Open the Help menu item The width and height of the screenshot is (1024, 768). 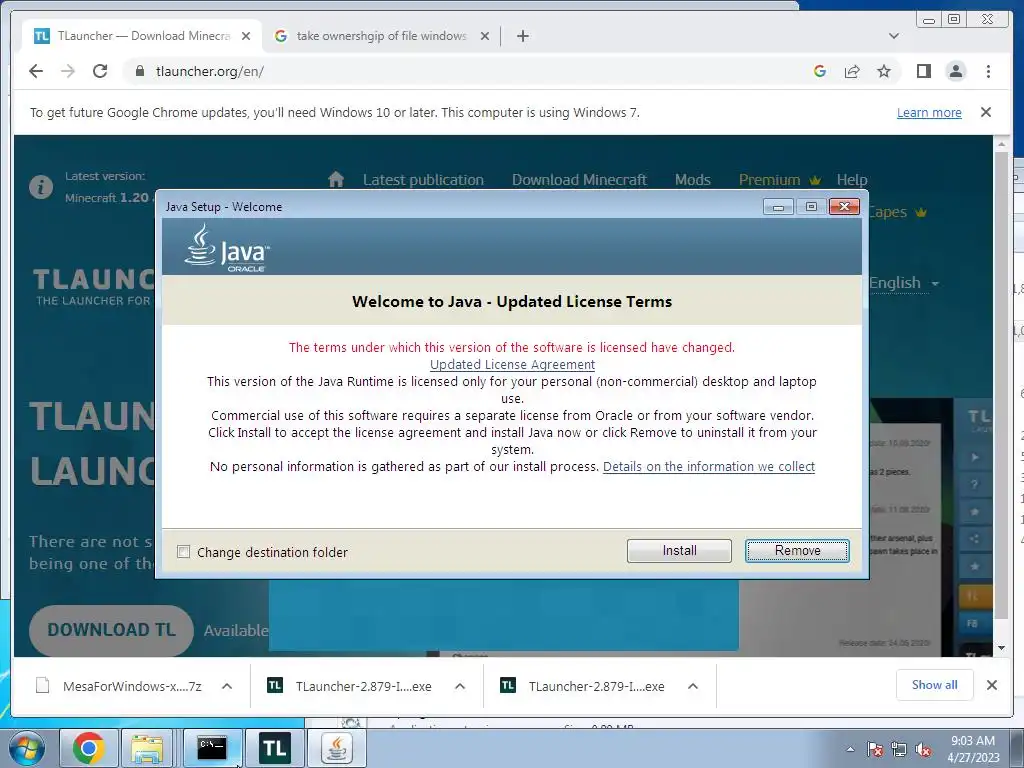(852, 180)
